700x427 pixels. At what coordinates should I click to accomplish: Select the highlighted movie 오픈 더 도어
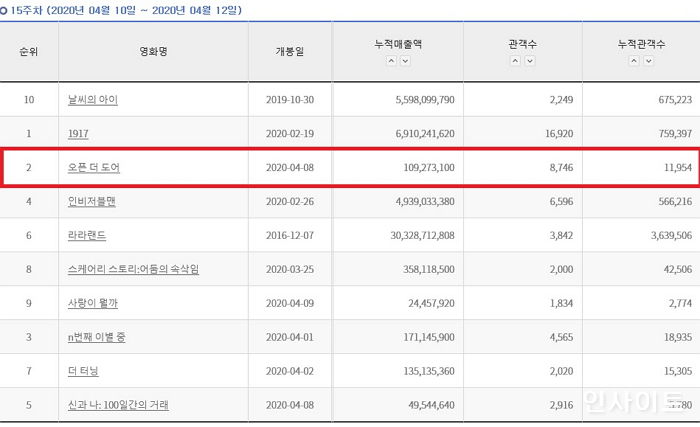tap(93, 168)
